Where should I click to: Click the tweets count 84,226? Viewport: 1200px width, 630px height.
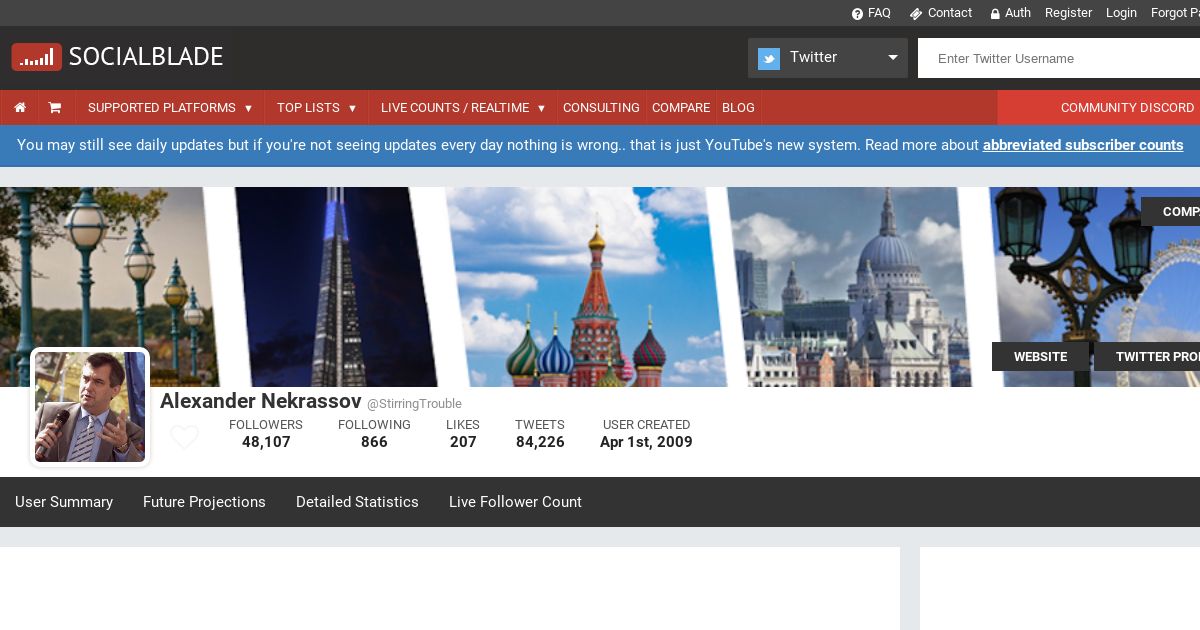tap(540, 442)
